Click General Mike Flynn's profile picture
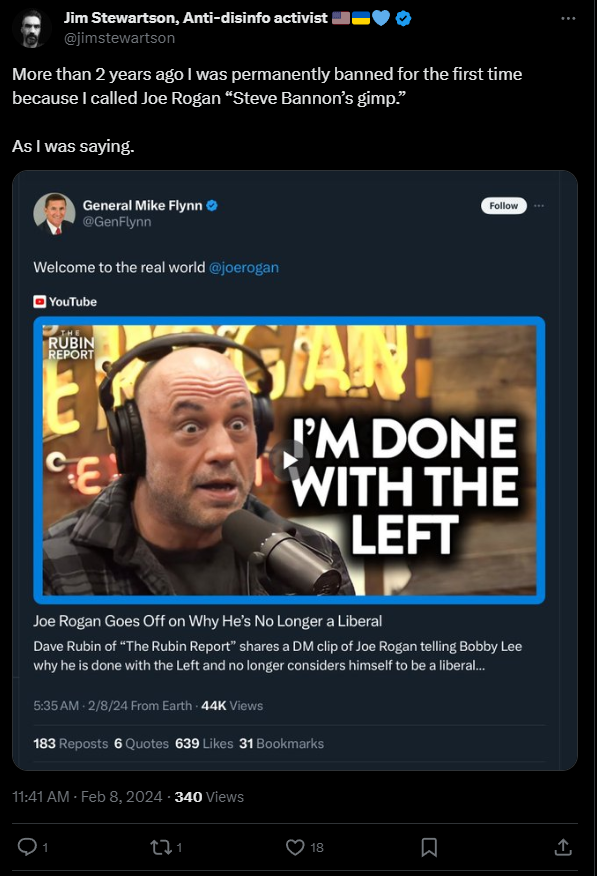Image resolution: width=597 pixels, height=876 pixels. coord(54,213)
